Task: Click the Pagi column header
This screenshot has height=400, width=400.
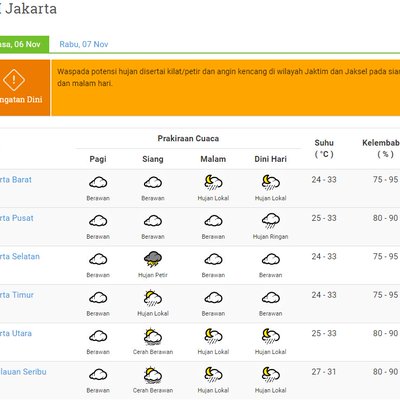Action: pyautogui.click(x=98, y=159)
